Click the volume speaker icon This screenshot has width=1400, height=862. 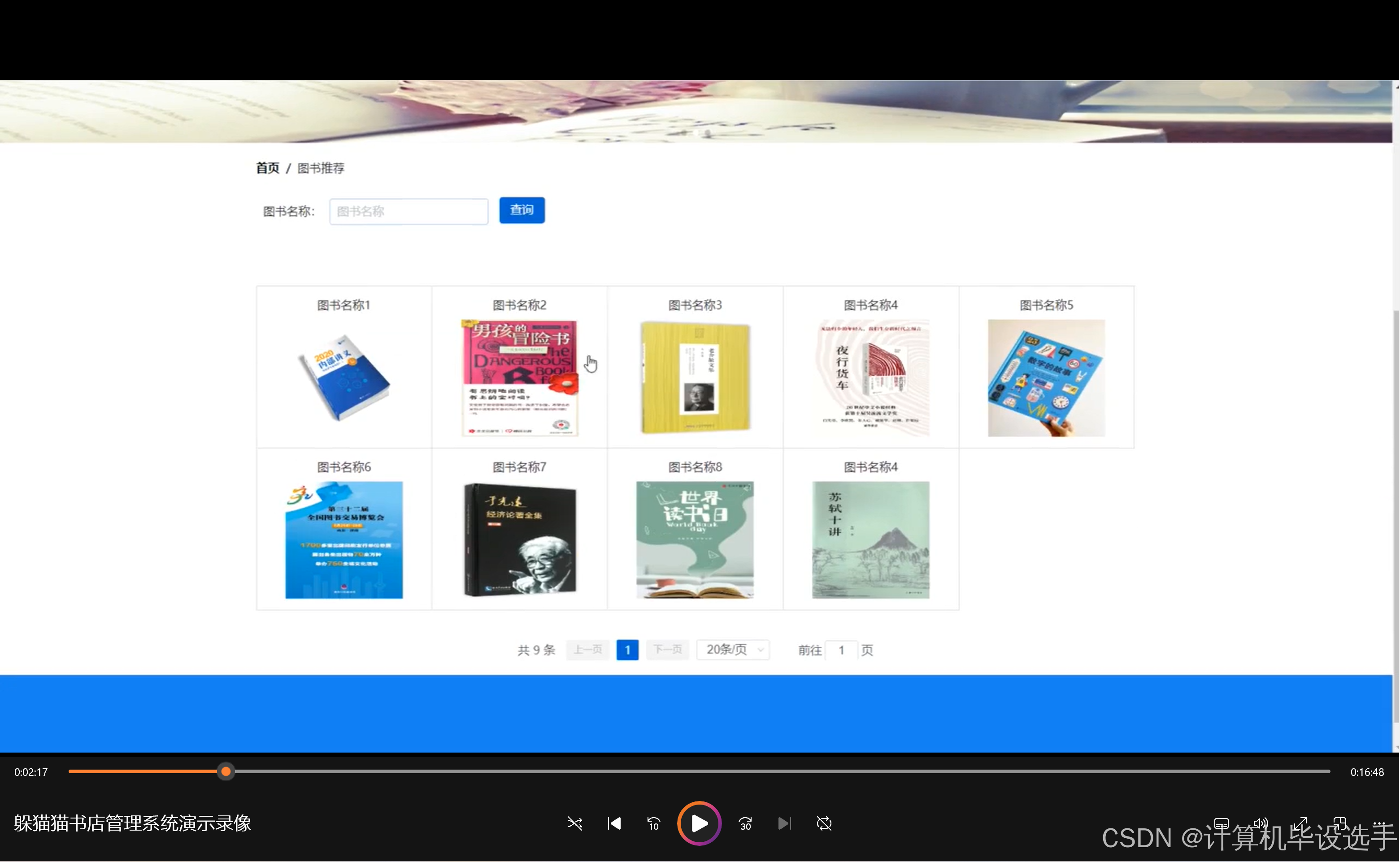pos(1261,823)
